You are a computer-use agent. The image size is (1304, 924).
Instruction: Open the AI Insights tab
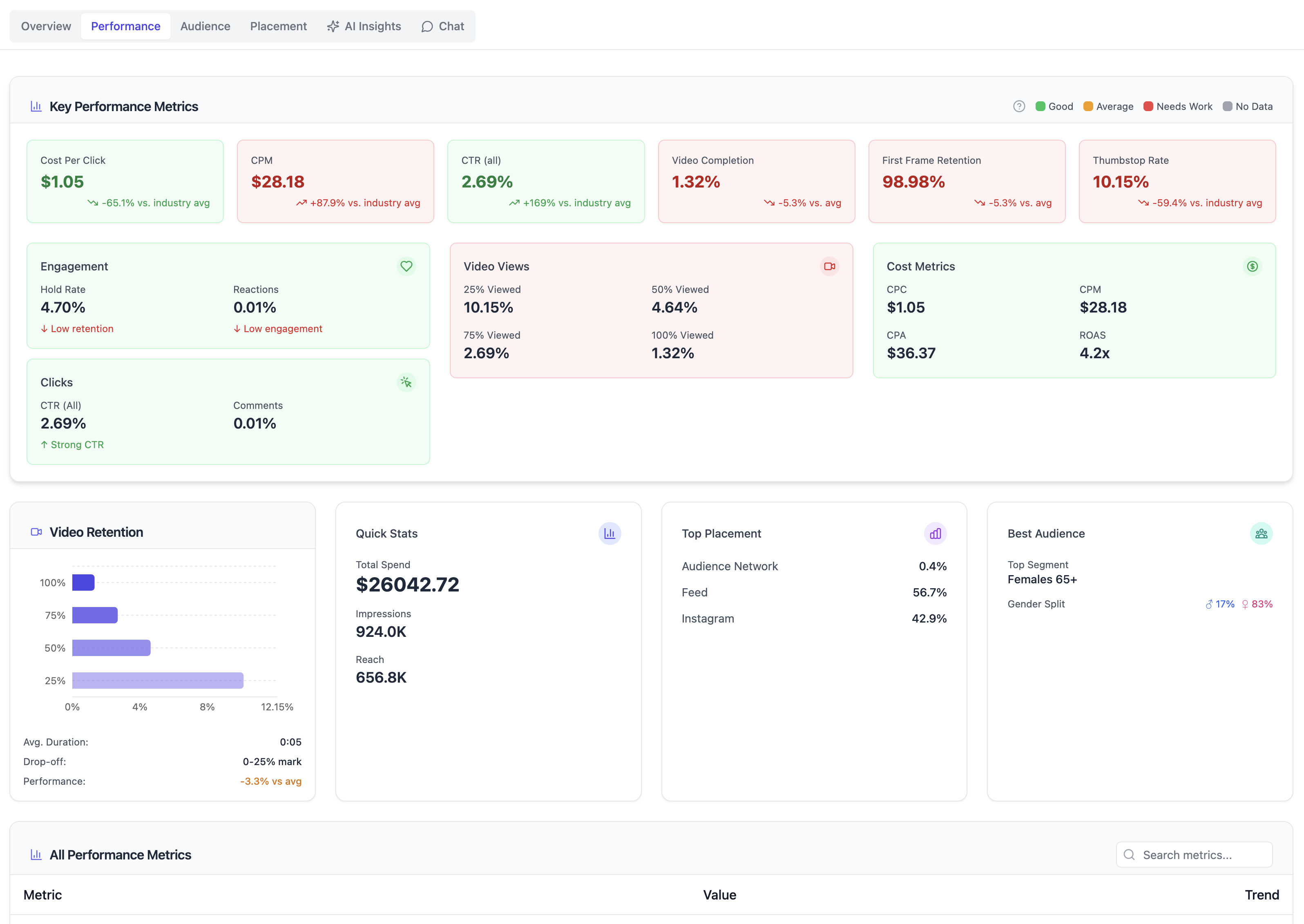pos(364,26)
